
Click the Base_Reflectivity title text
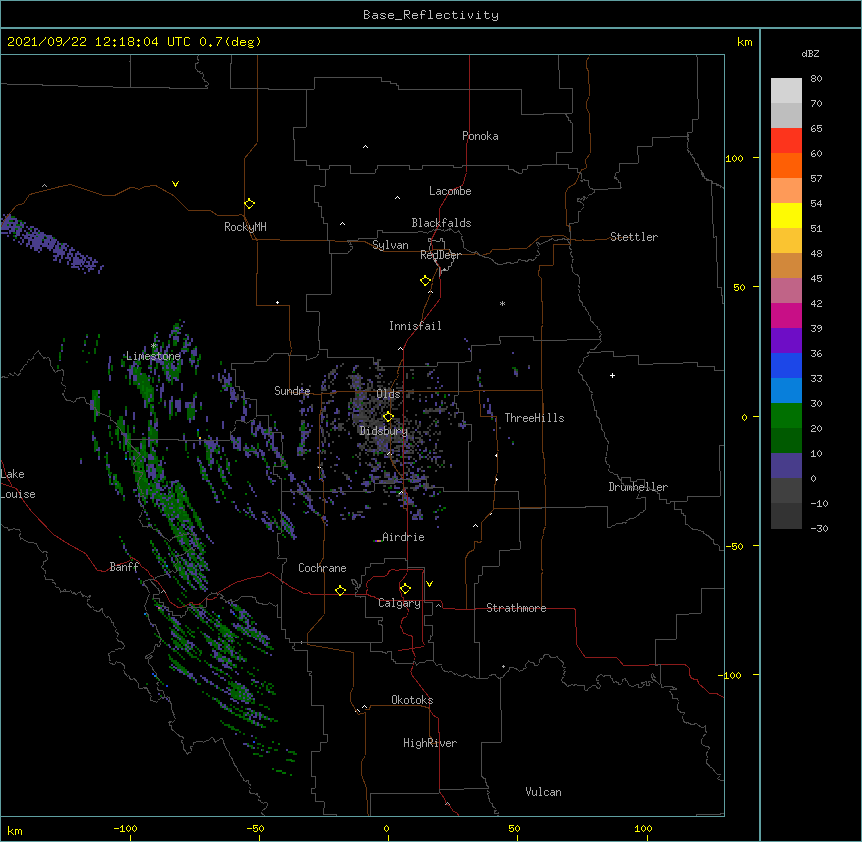[x=431, y=15]
